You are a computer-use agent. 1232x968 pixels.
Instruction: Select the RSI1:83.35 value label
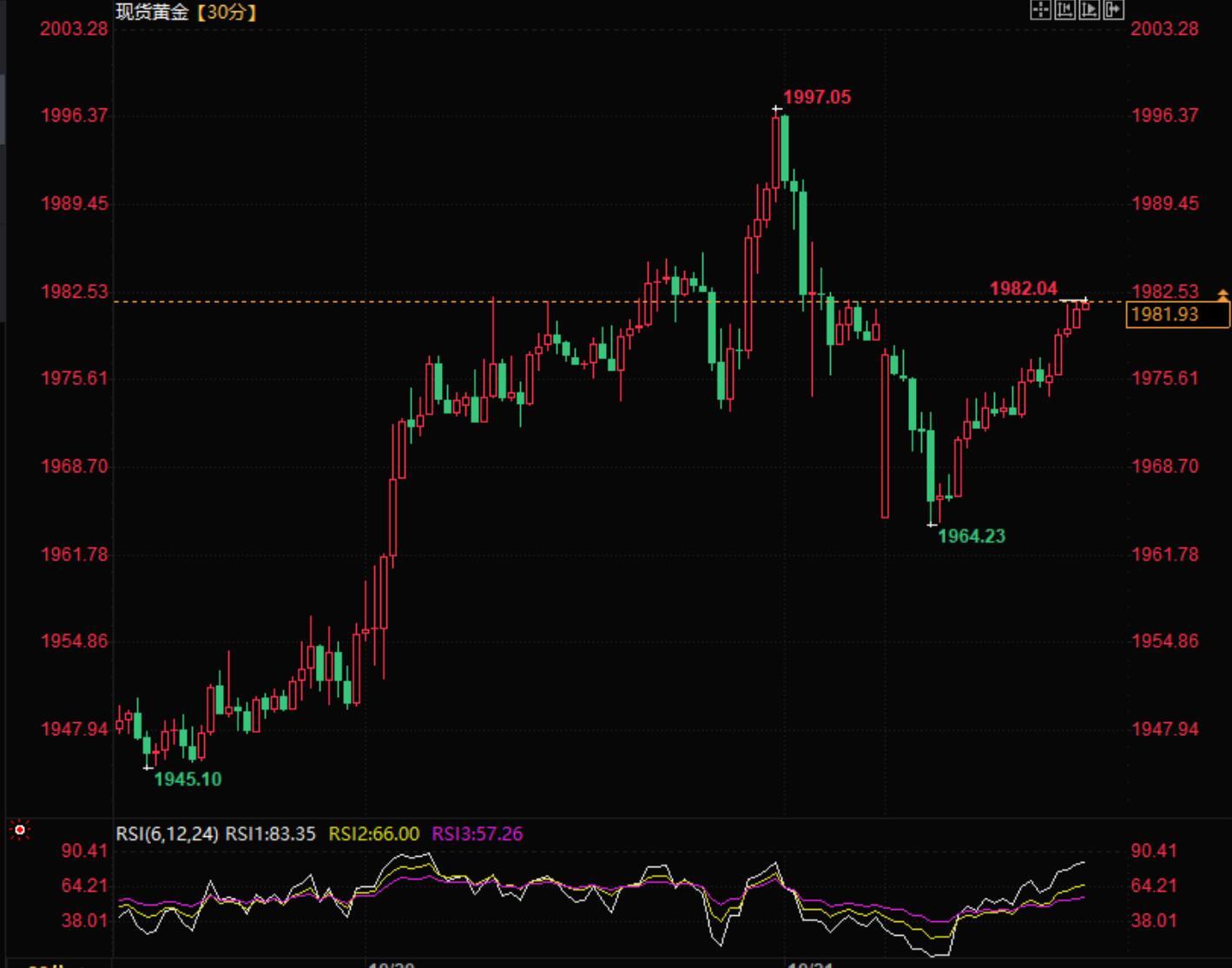tap(270, 833)
